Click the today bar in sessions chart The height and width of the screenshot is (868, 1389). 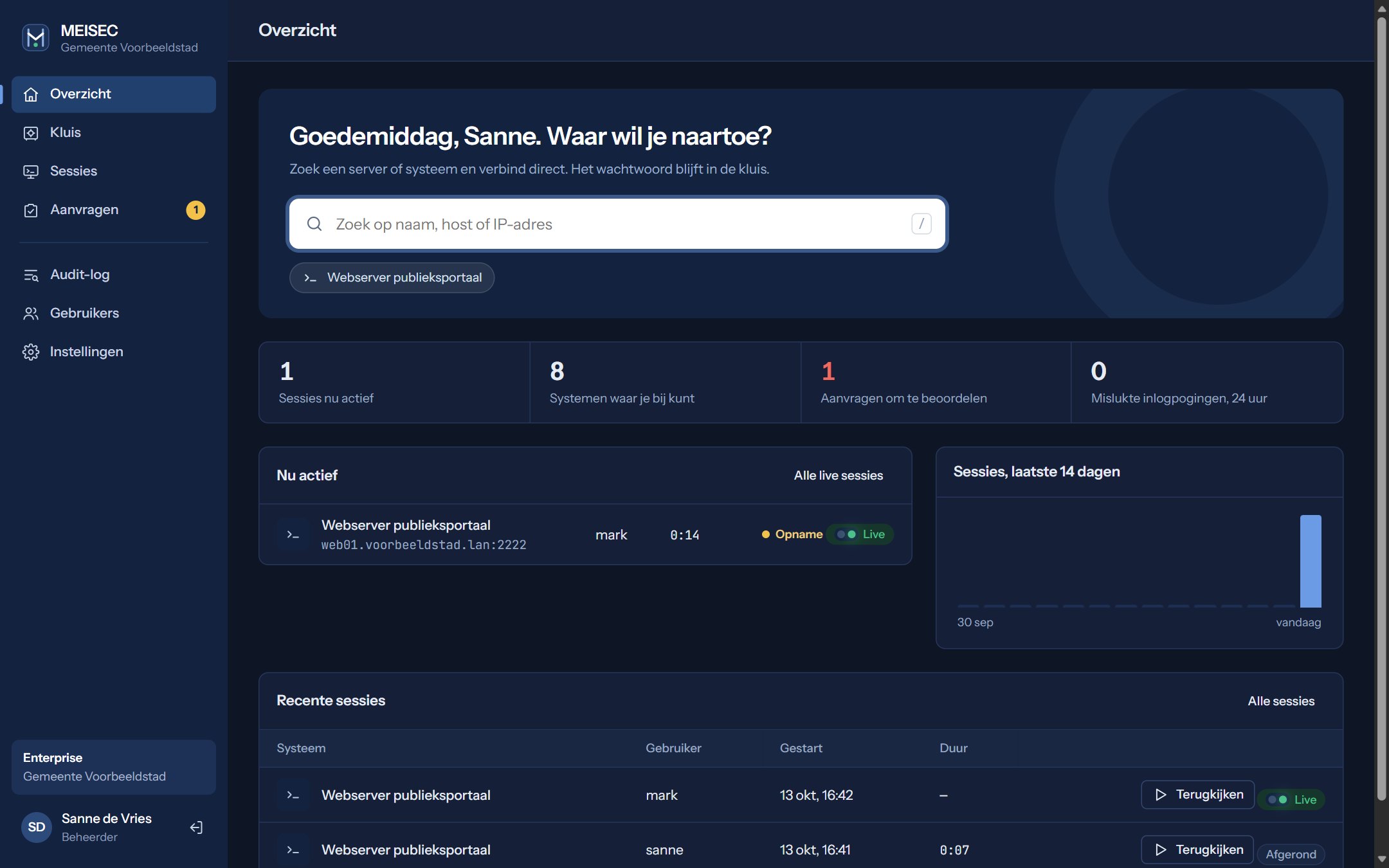pyautogui.click(x=1311, y=561)
